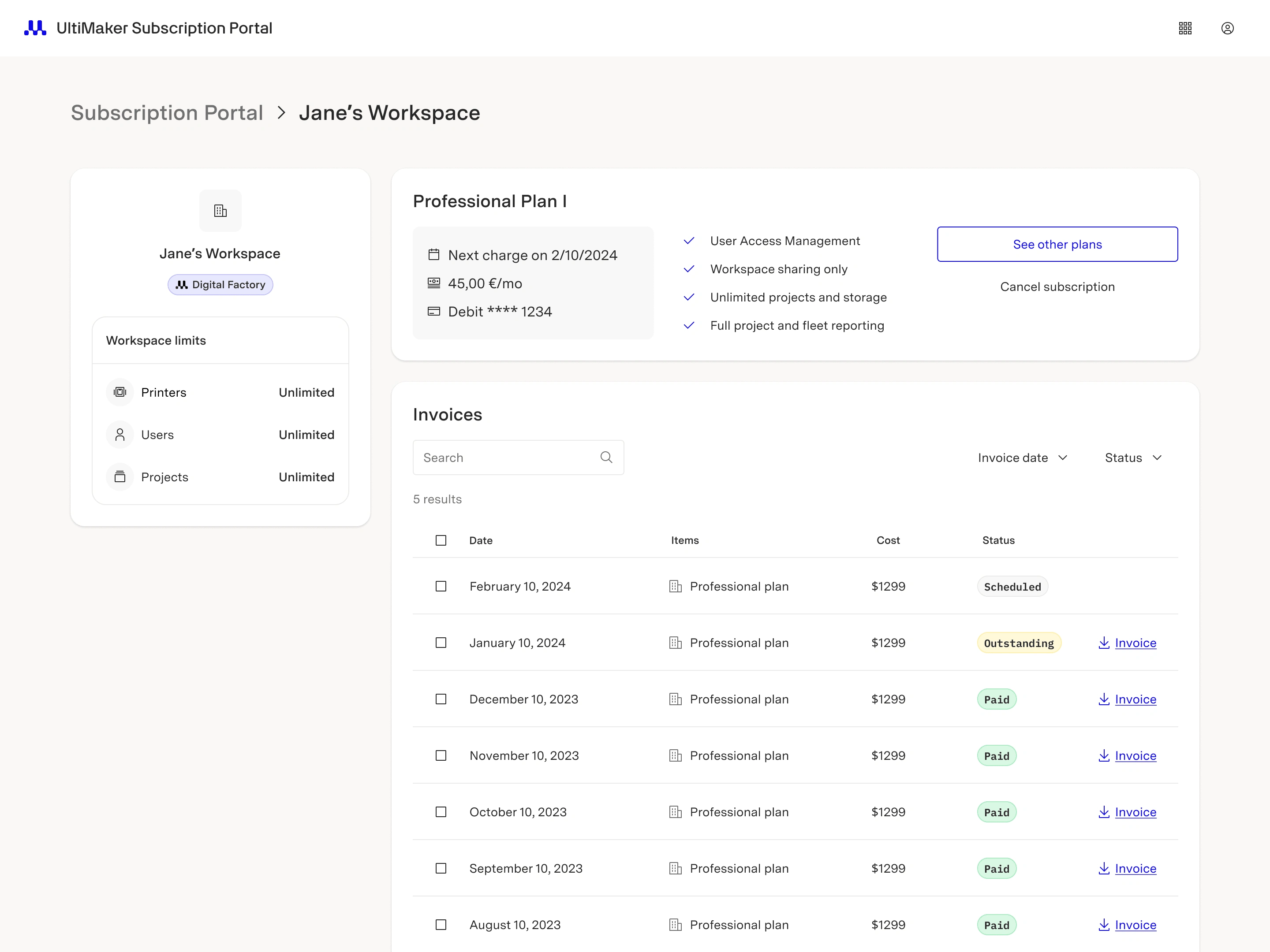Click the Cancel subscription link

(1058, 286)
